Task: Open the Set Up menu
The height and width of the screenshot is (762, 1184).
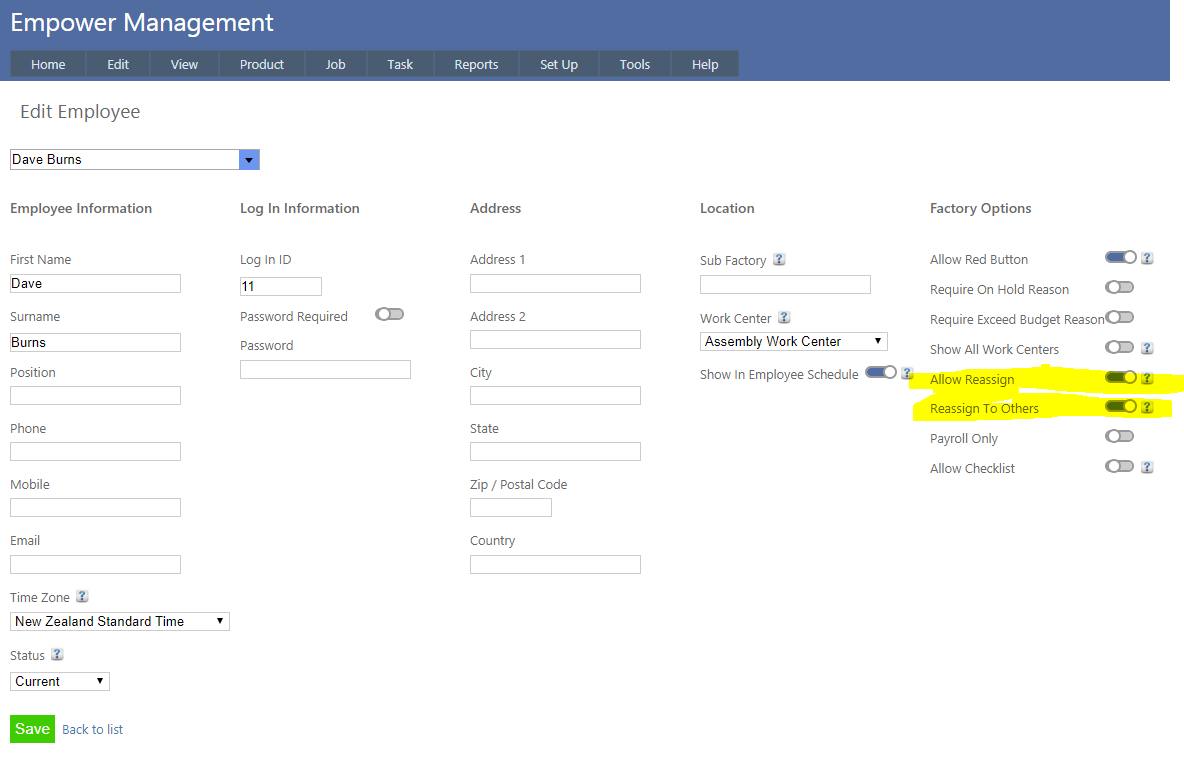Action: [559, 64]
